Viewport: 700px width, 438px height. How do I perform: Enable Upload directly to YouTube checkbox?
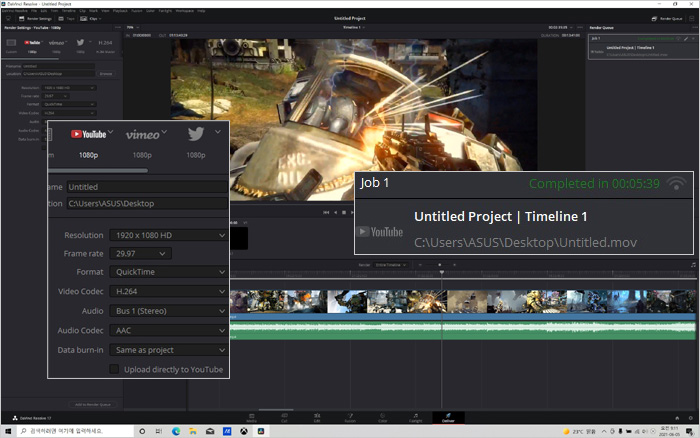point(114,369)
